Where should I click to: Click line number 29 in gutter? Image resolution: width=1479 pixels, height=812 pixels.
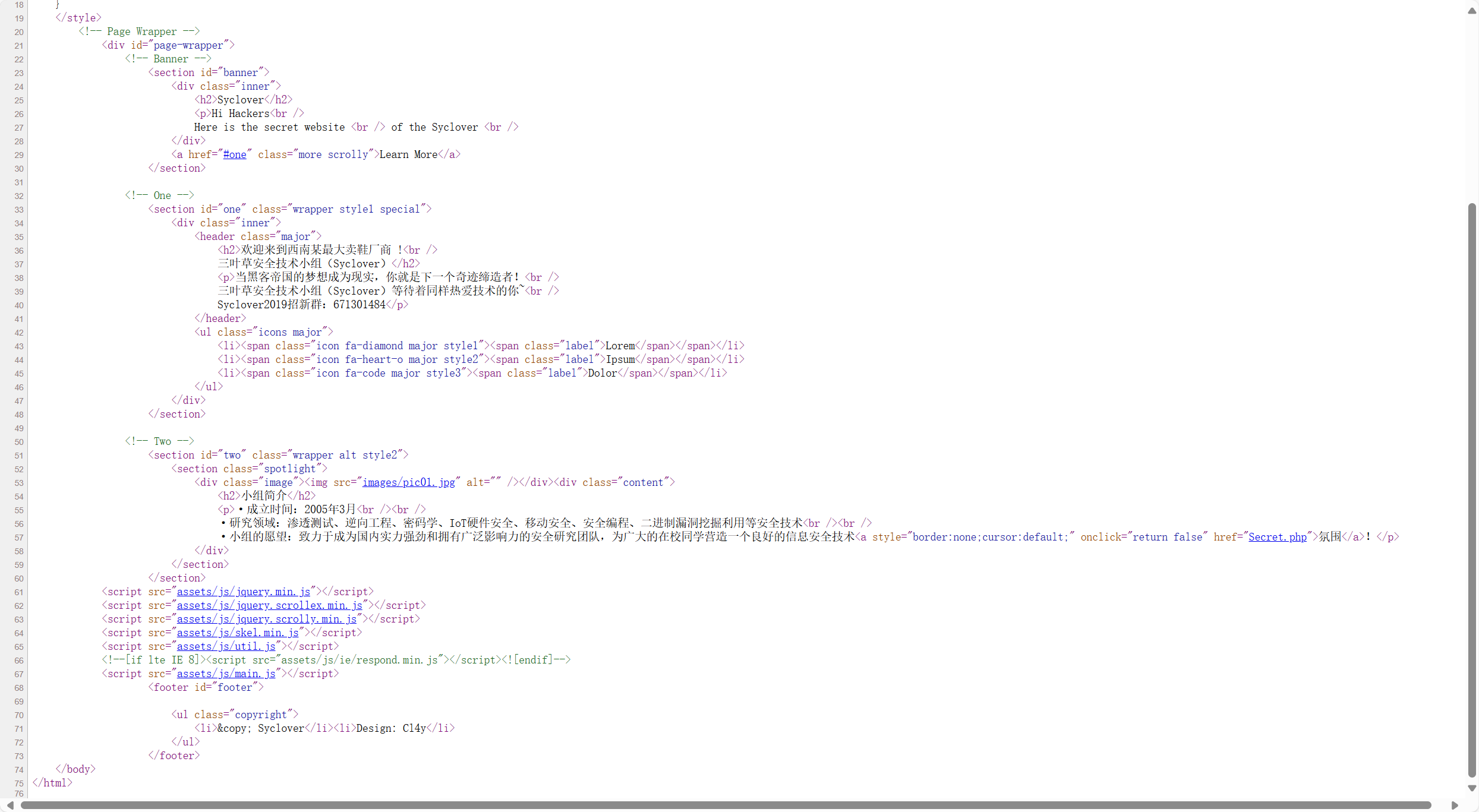(x=19, y=155)
